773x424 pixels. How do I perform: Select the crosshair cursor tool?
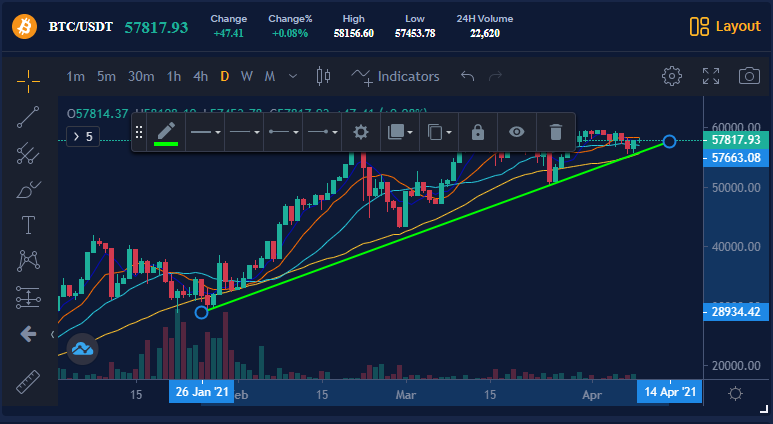28,80
